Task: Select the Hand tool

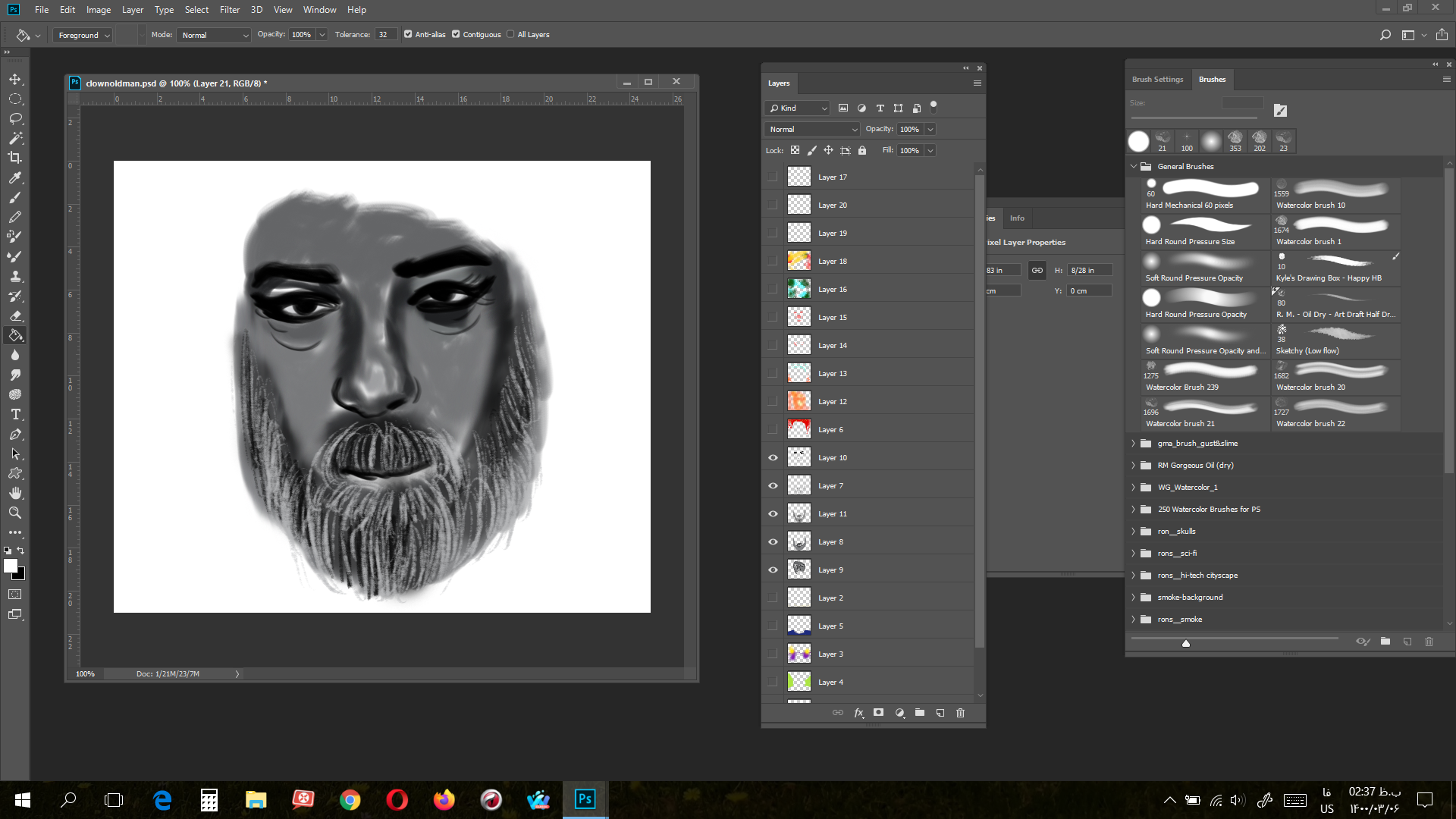Action: tap(15, 493)
